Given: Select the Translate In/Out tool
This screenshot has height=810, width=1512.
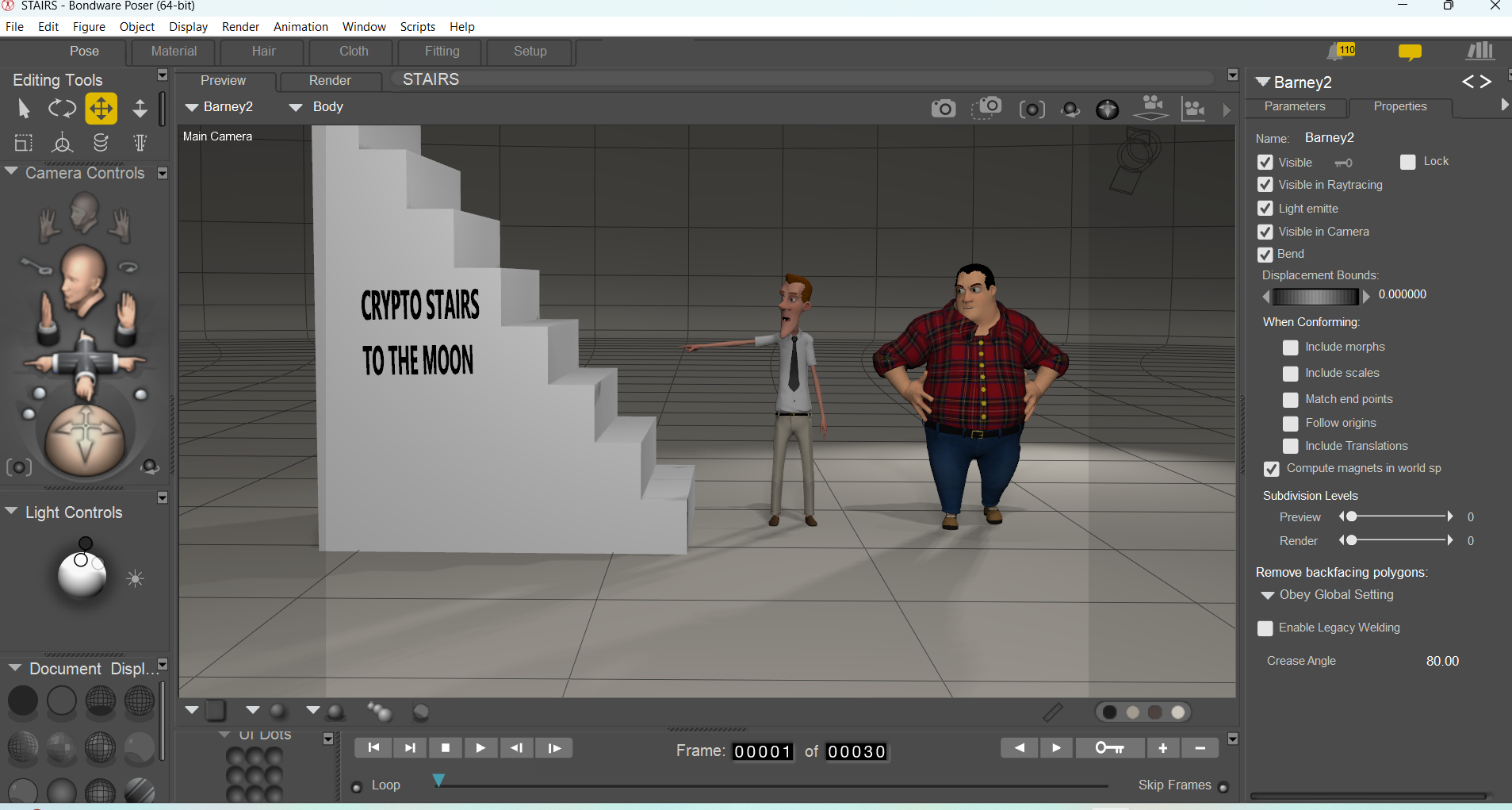Looking at the screenshot, I should click(x=140, y=109).
